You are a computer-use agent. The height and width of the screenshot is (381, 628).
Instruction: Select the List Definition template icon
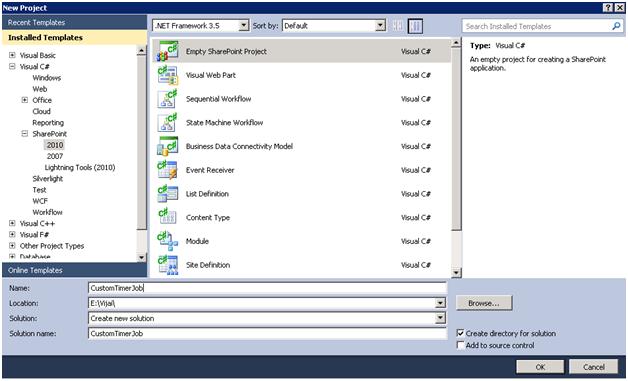tap(167, 194)
